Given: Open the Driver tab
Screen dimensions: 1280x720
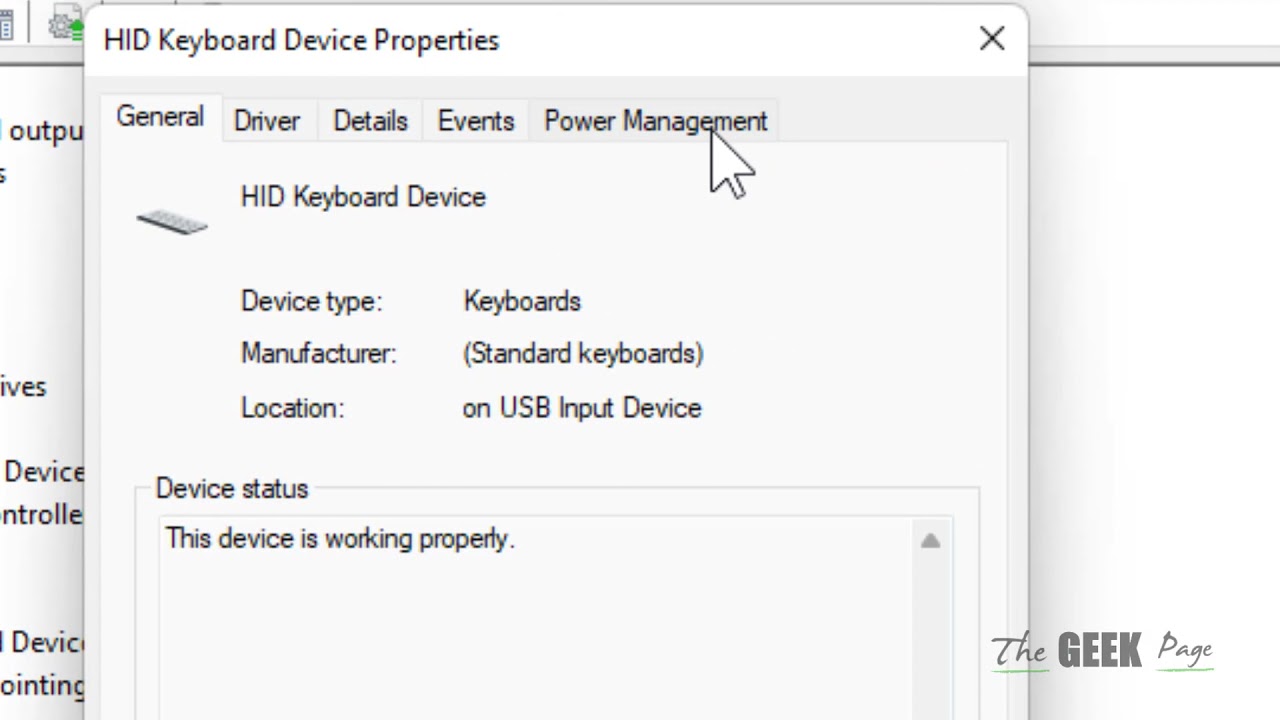Looking at the screenshot, I should (266, 121).
